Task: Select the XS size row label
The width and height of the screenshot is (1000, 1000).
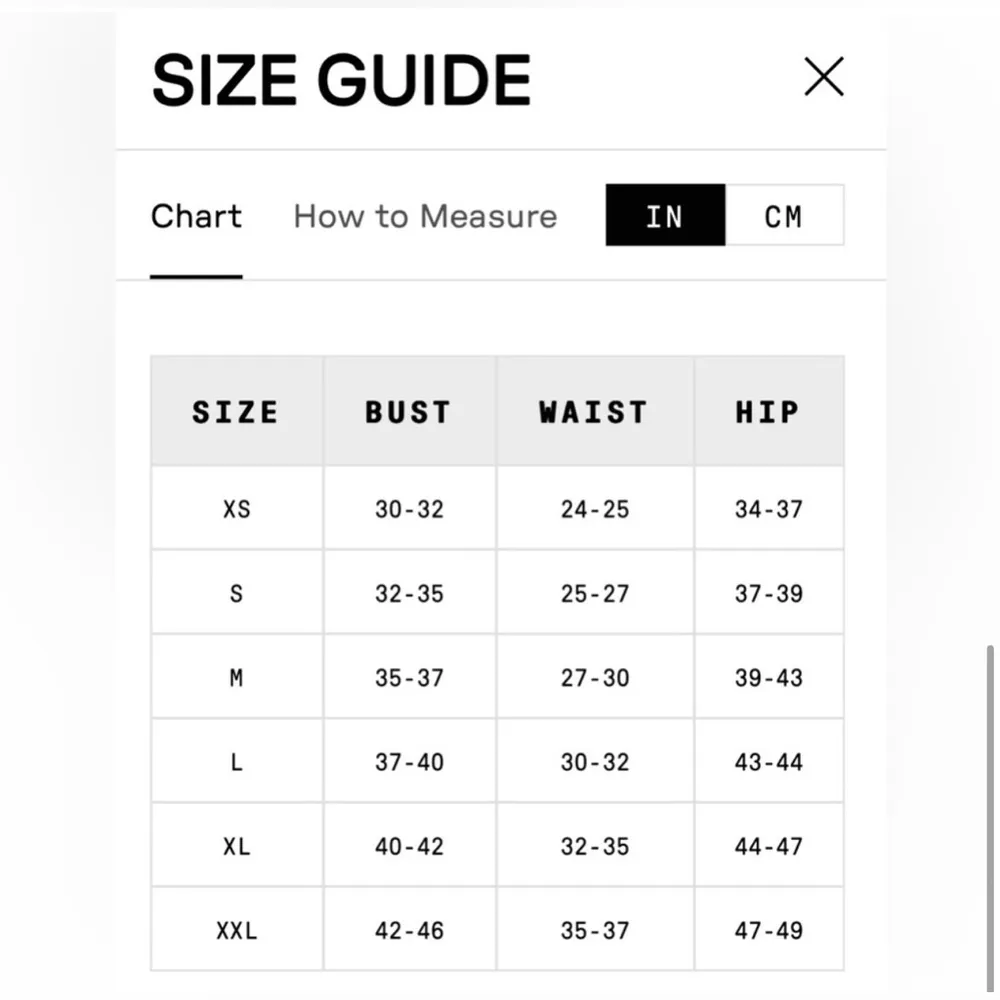Action: coord(236,509)
